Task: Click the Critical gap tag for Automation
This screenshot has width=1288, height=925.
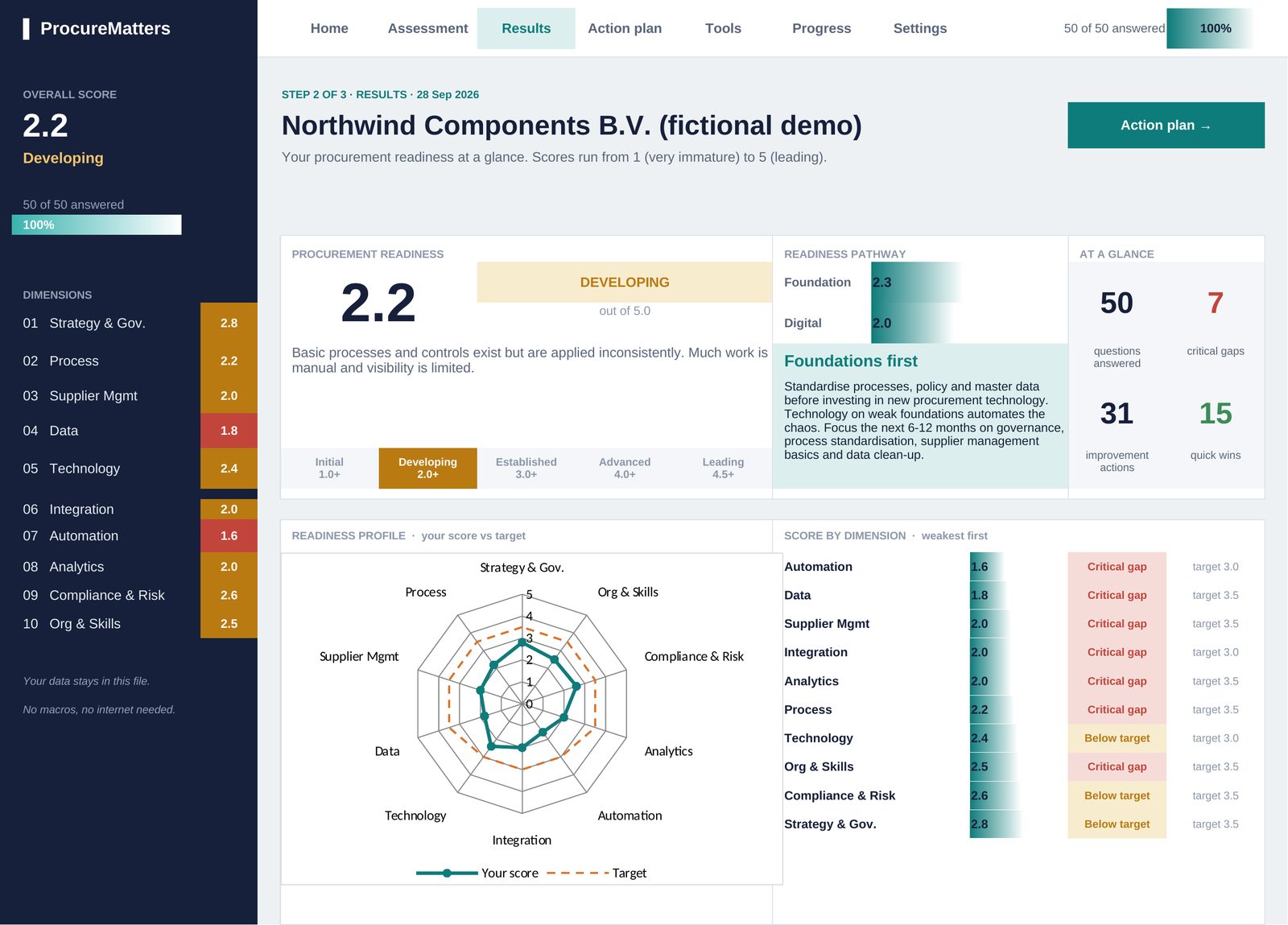Action: [1117, 567]
